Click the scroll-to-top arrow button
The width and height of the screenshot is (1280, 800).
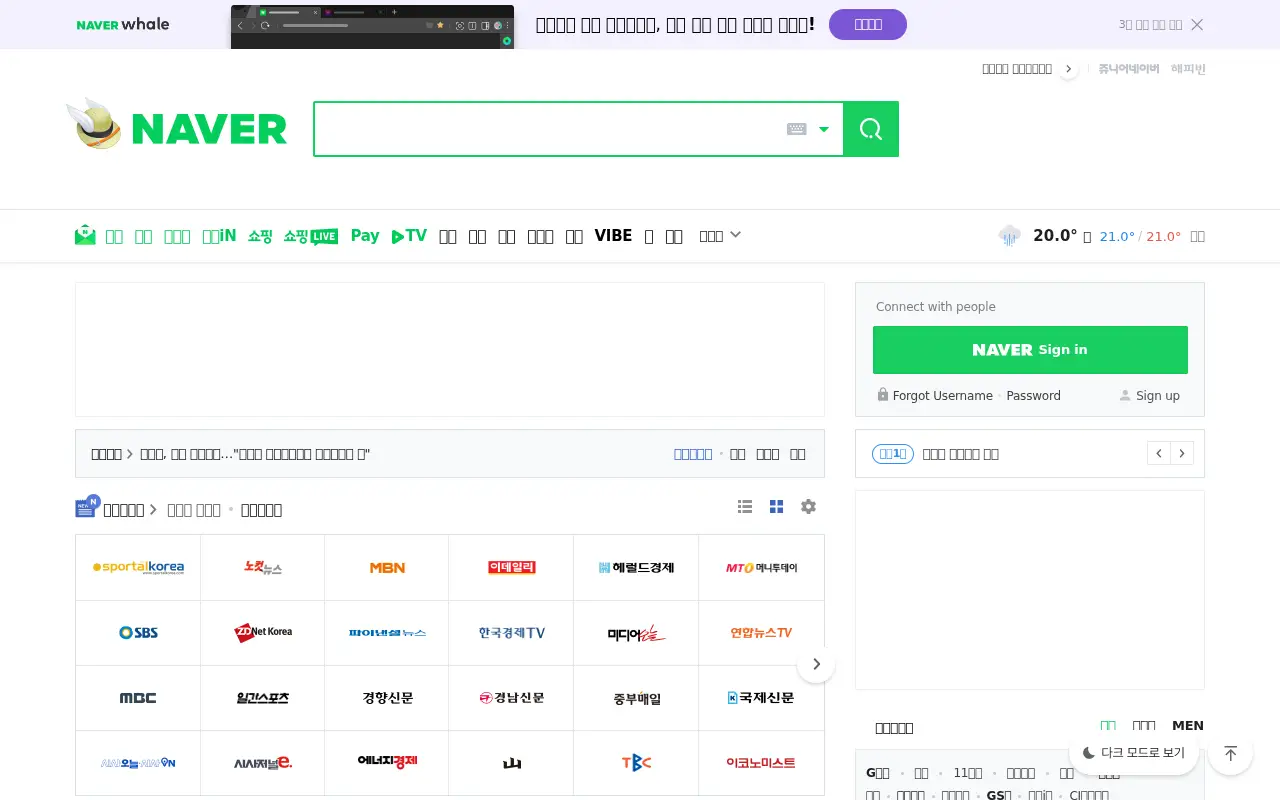pyautogui.click(x=1231, y=753)
